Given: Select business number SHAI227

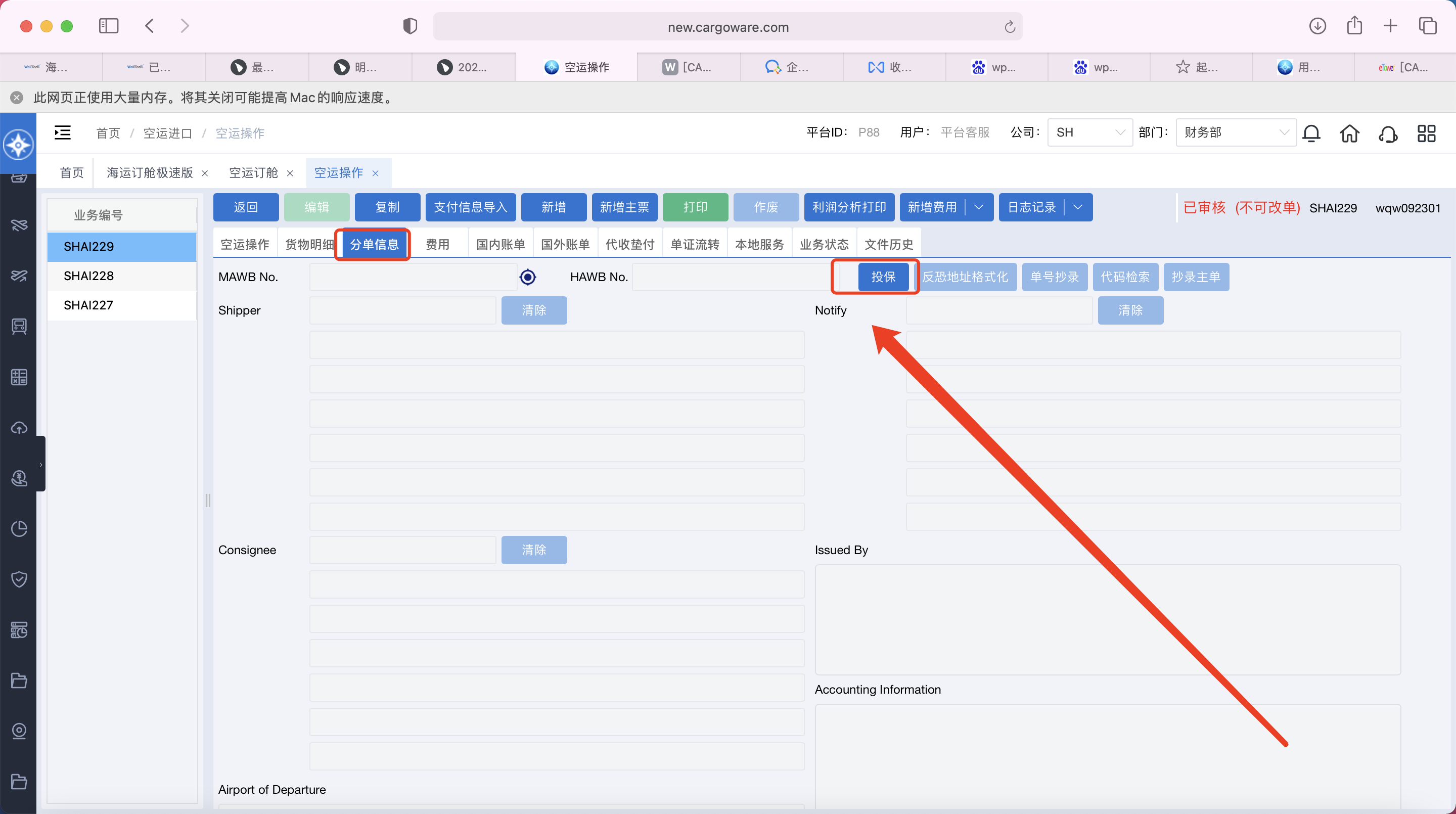Looking at the screenshot, I should point(122,305).
